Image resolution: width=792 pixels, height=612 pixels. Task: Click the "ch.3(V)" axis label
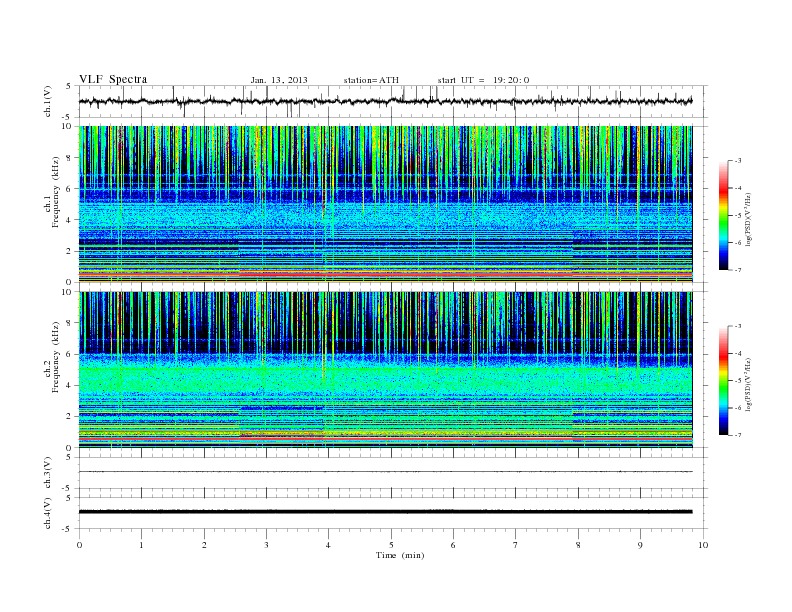point(48,473)
